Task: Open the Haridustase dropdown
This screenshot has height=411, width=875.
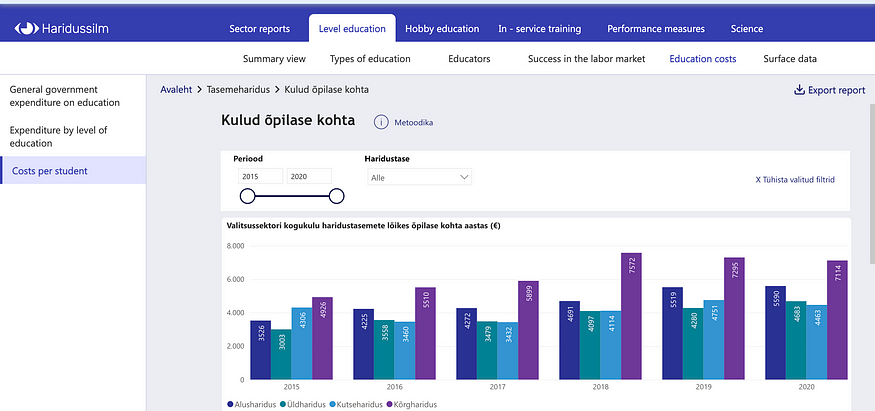Action: [420, 177]
